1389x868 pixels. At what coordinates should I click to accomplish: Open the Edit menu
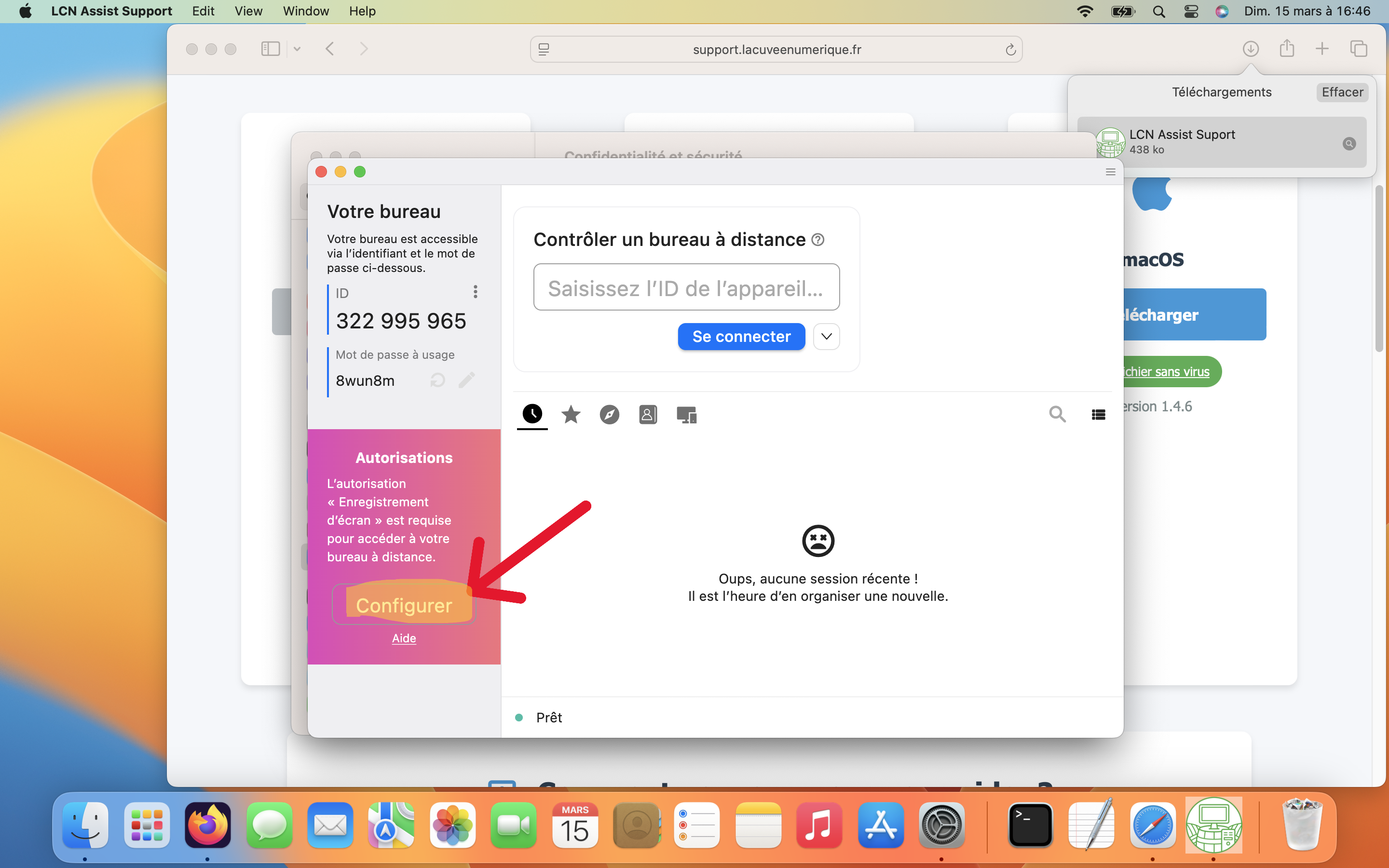pyautogui.click(x=203, y=11)
